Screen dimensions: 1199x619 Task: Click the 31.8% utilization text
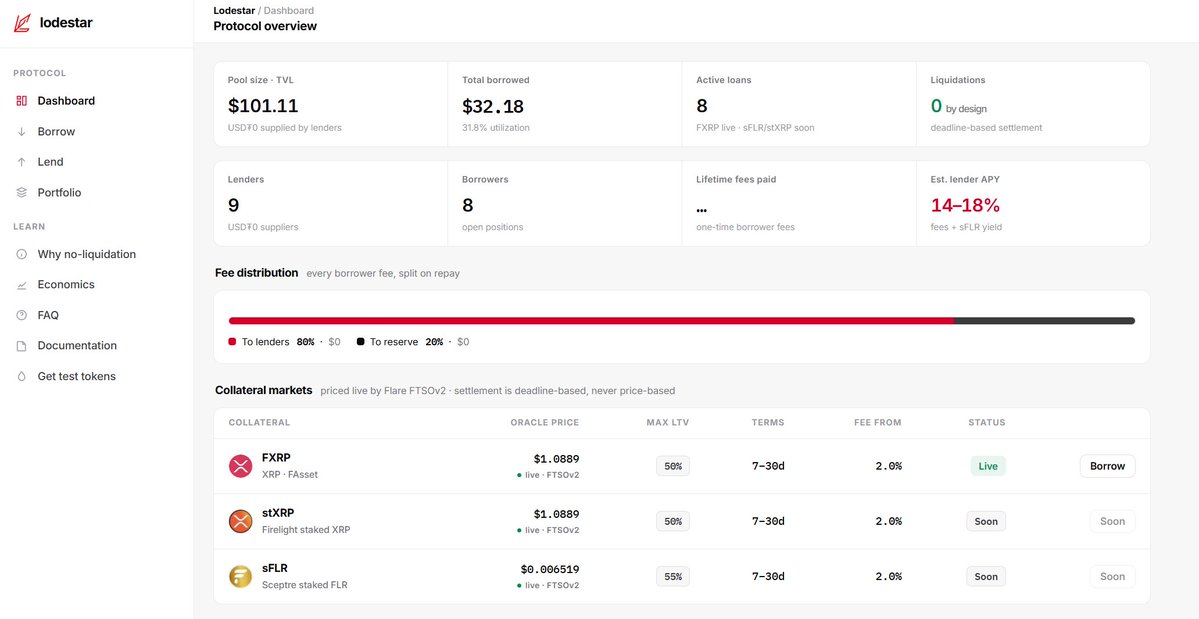coord(496,128)
